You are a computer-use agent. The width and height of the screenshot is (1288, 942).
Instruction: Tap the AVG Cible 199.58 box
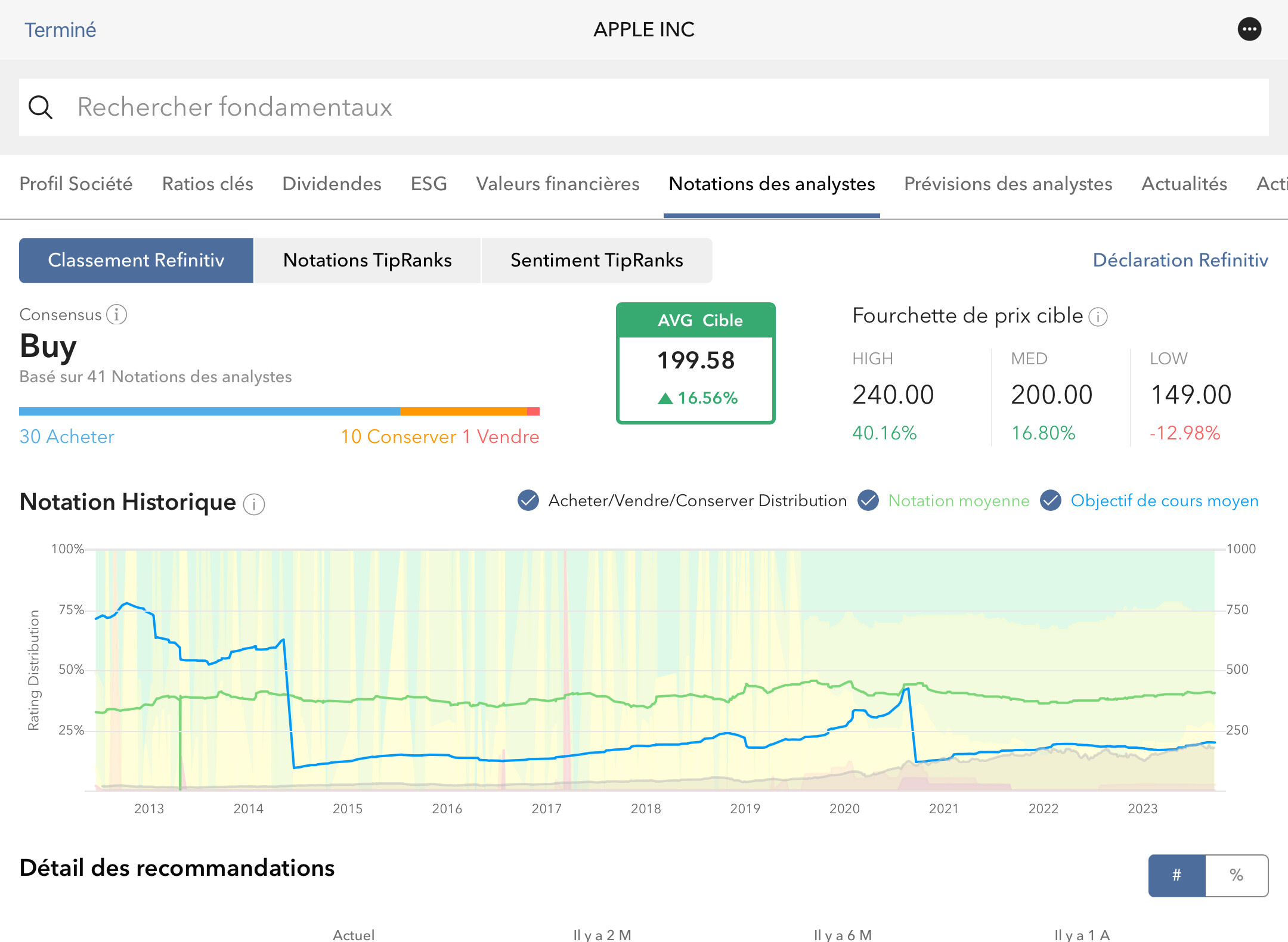tap(696, 363)
